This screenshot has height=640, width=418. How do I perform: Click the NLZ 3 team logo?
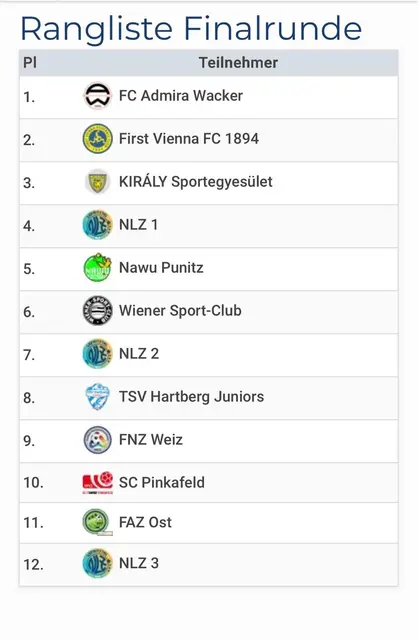pyautogui.click(x=97, y=564)
